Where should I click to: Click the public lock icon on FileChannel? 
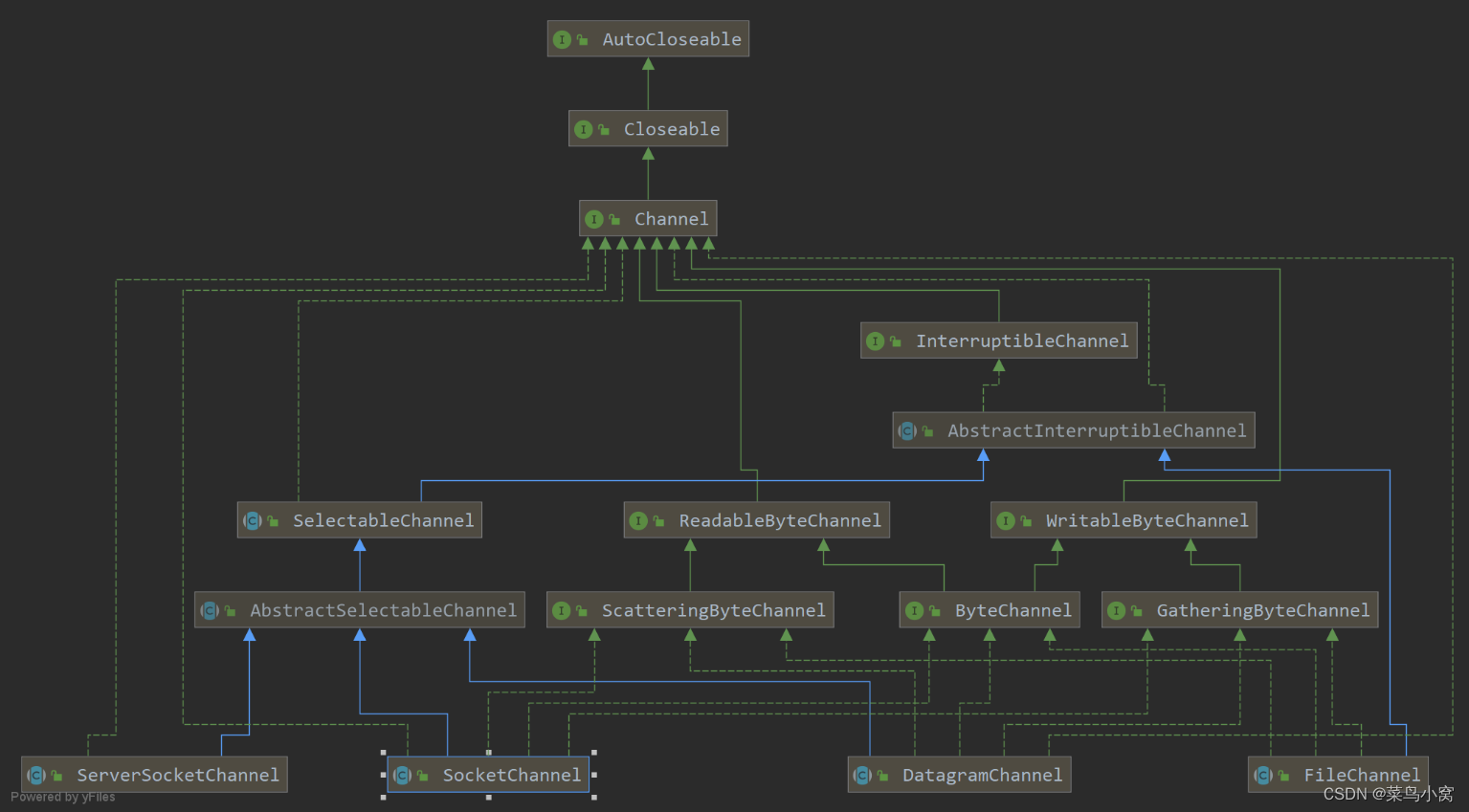point(1283,775)
